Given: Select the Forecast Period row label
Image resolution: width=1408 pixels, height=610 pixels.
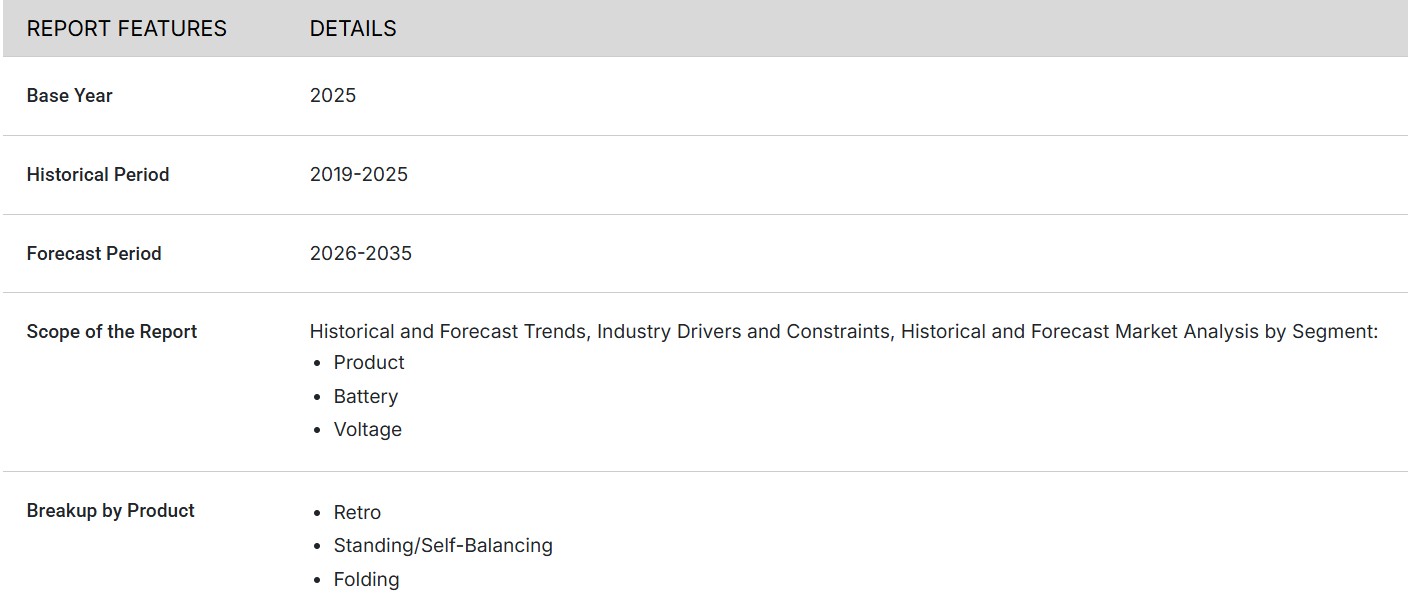Looking at the screenshot, I should tap(94, 254).
